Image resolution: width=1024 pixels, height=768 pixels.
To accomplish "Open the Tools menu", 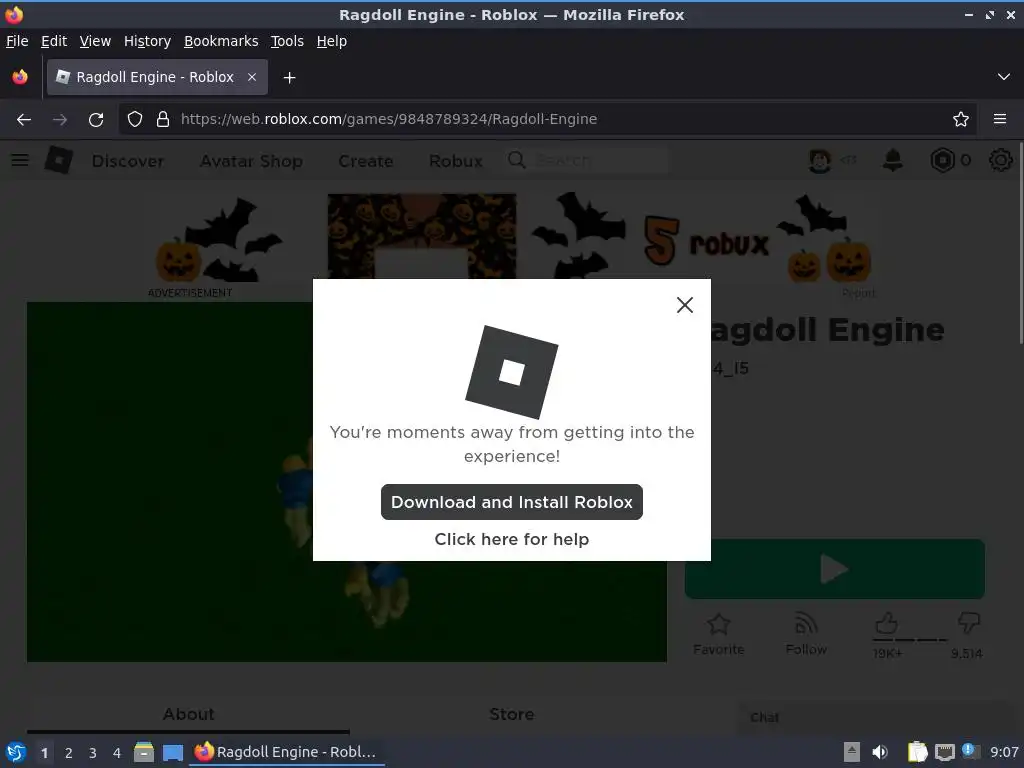I will pos(287,41).
